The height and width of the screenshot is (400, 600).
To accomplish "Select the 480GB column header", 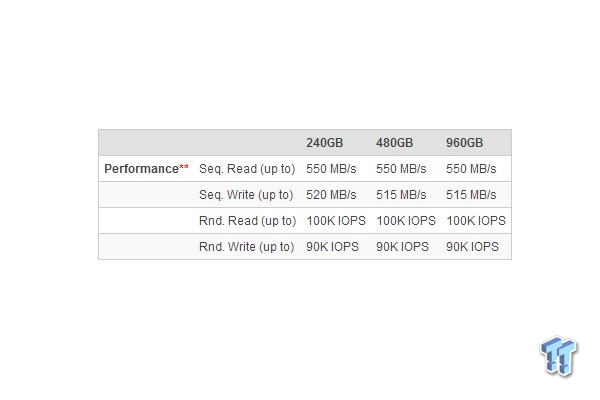I will coord(395,143).
